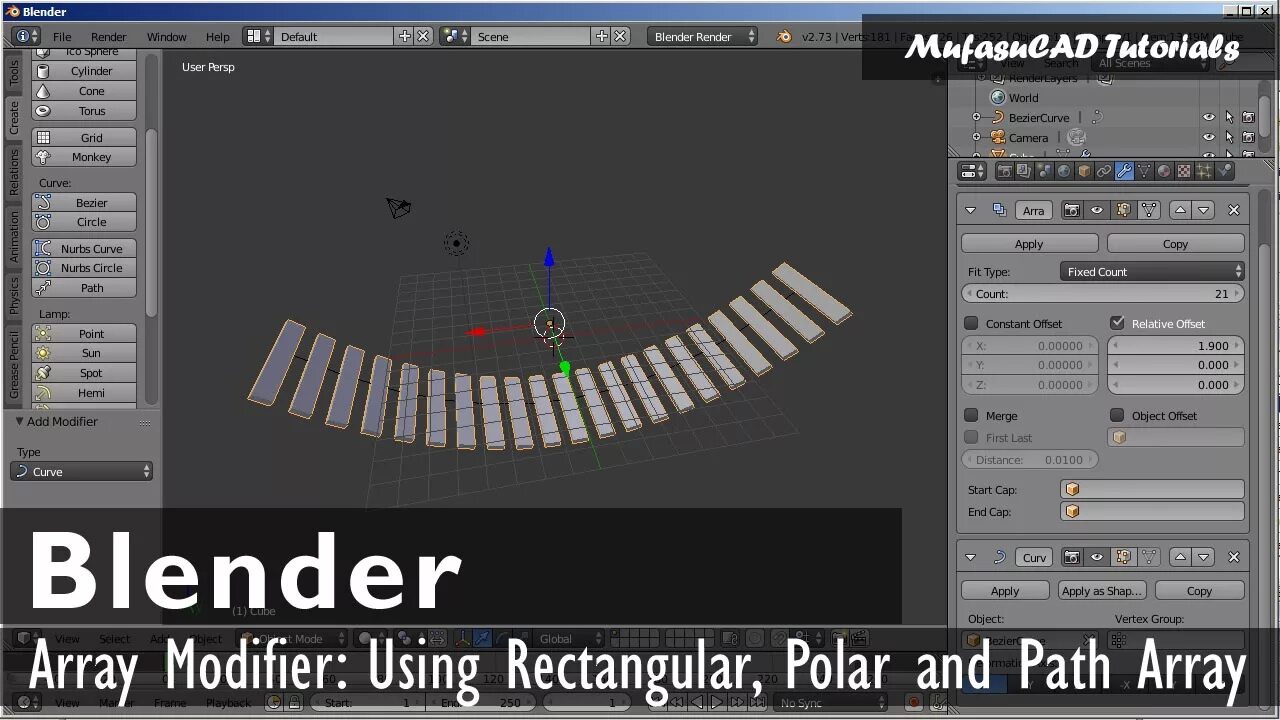Open Constraints properties chain tab

[x=1104, y=171]
